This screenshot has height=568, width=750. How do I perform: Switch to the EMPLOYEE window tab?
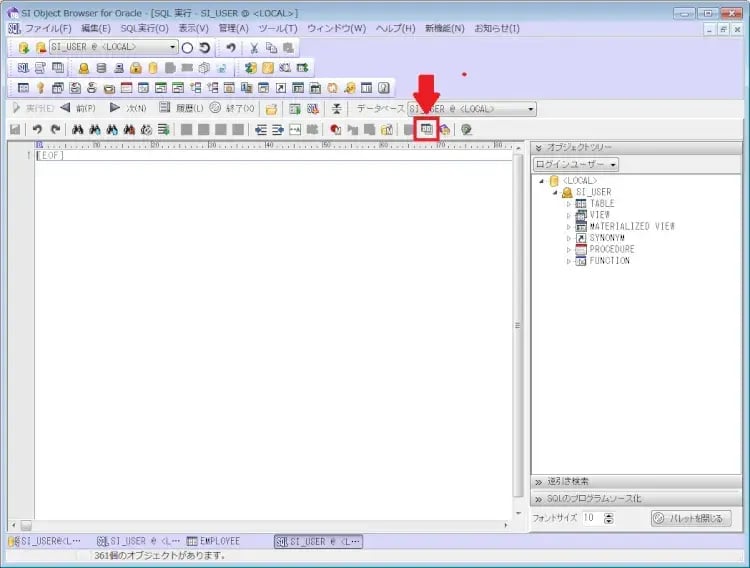click(213, 541)
